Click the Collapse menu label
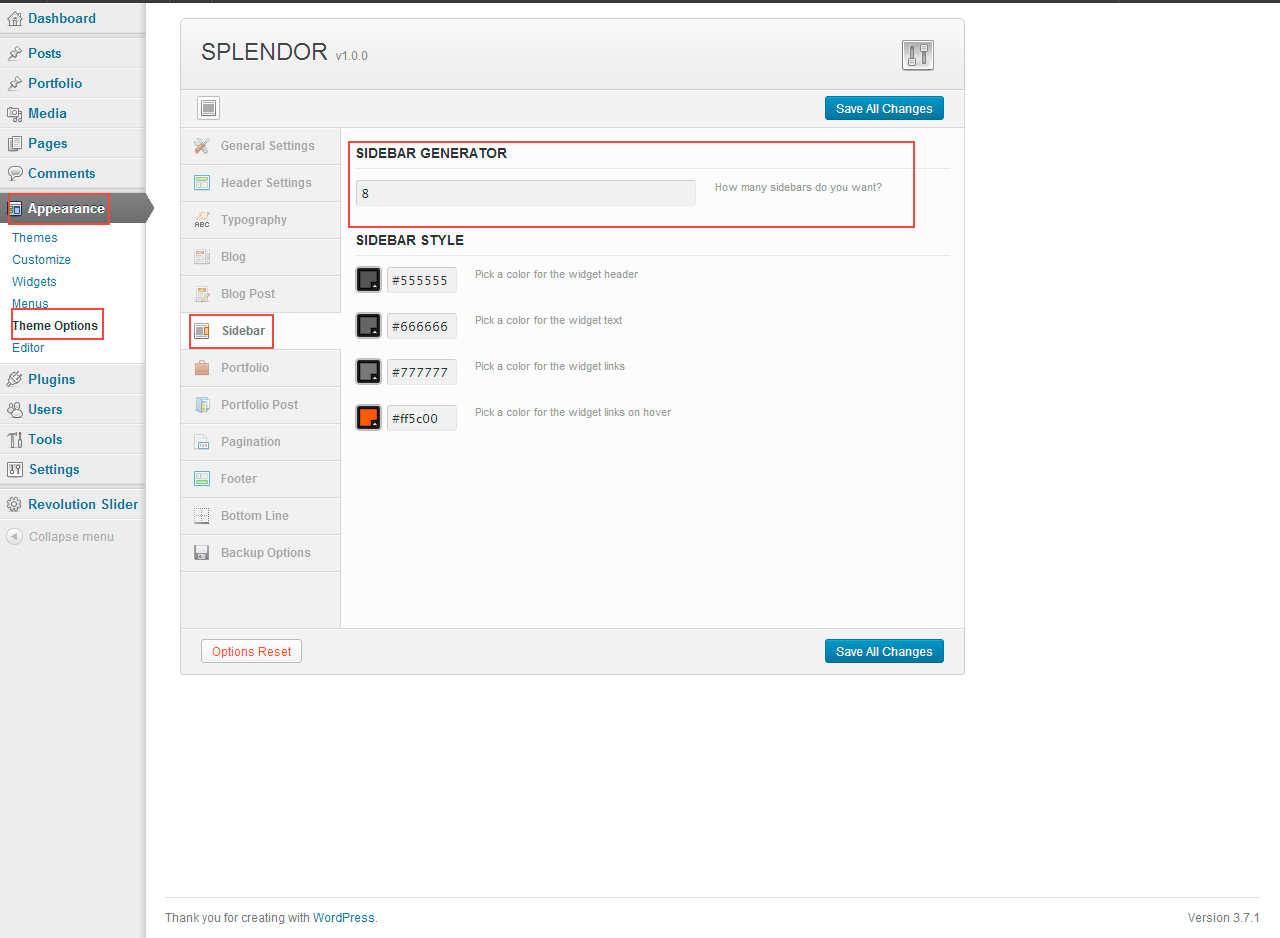This screenshot has width=1280, height=938. click(x=71, y=537)
